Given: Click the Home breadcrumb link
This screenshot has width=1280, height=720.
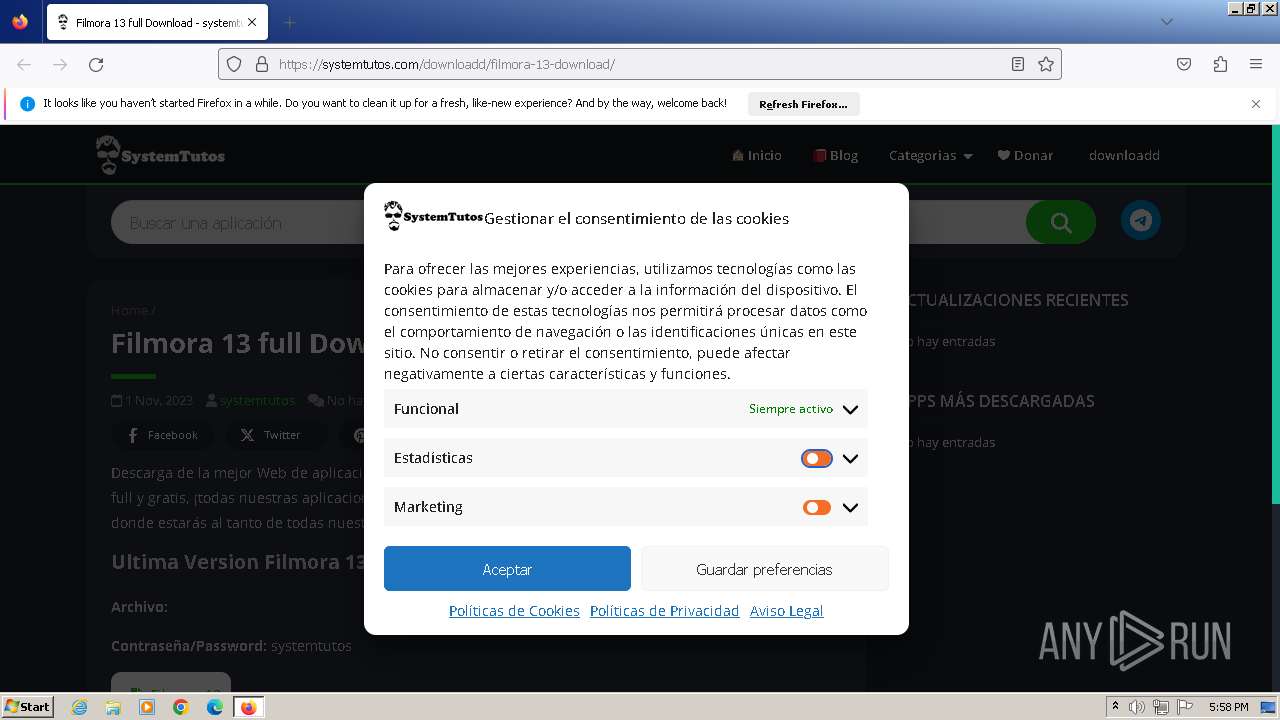Looking at the screenshot, I should (x=129, y=310).
